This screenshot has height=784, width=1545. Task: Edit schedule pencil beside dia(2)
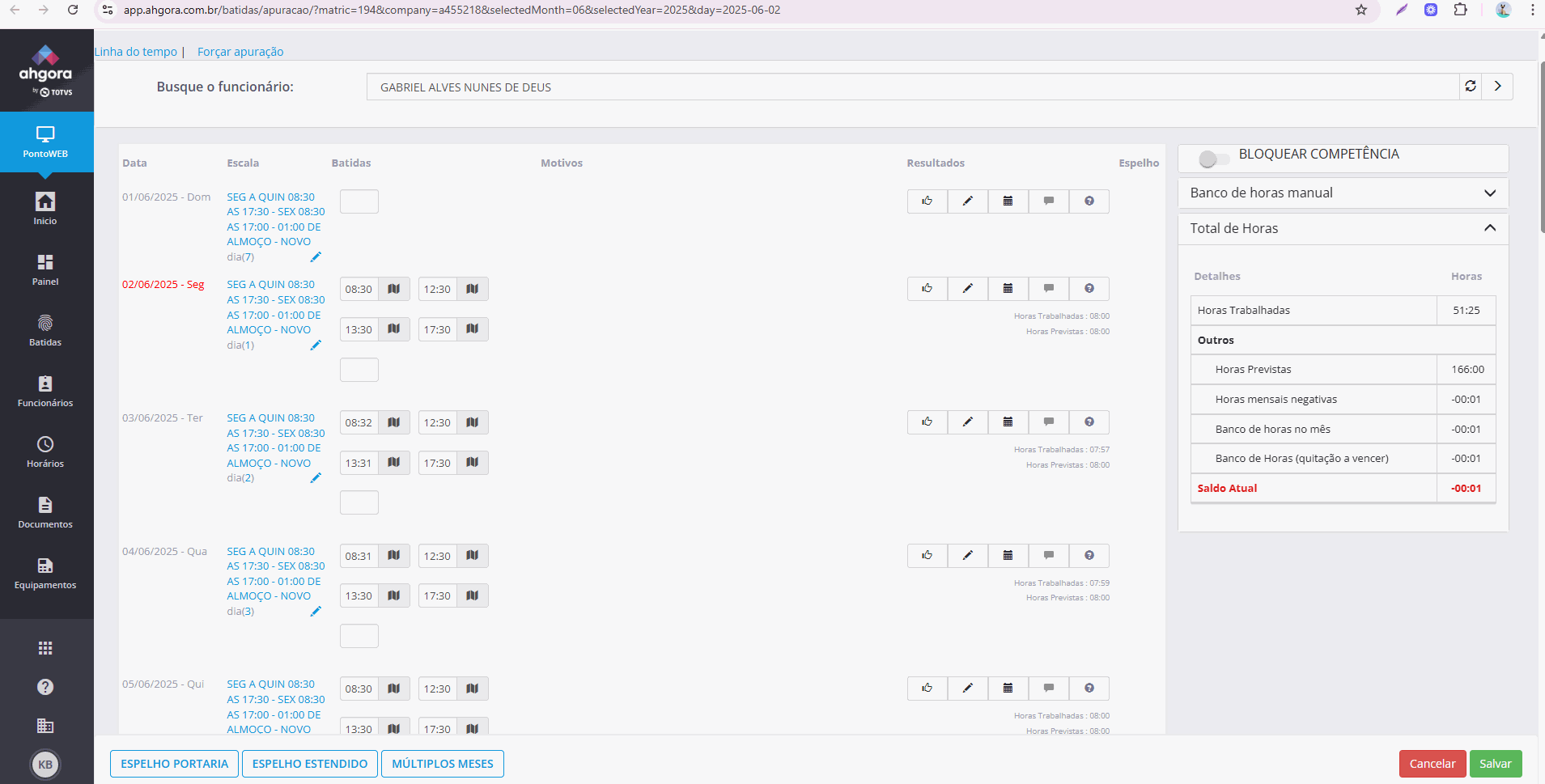coord(316,478)
